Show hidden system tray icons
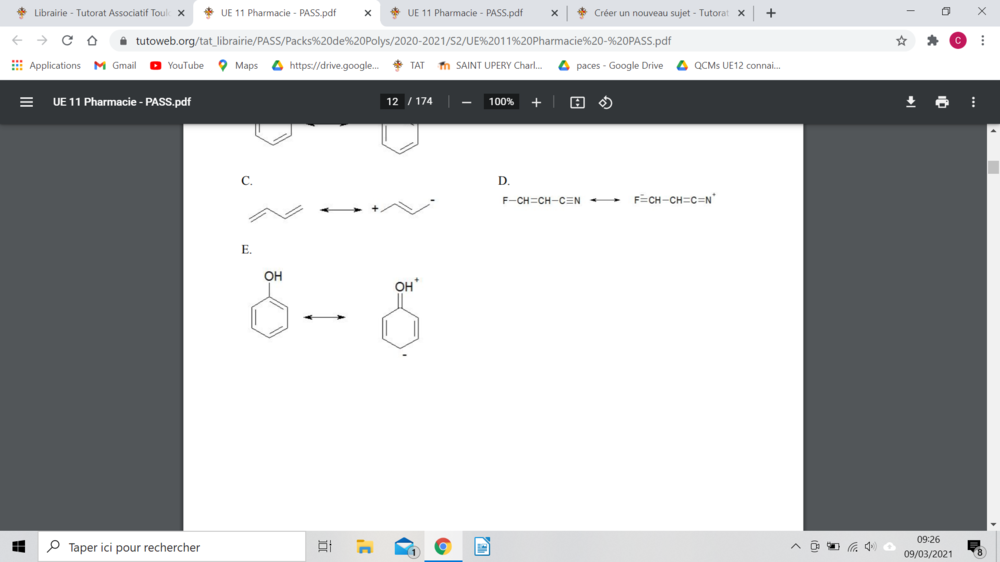The width and height of the screenshot is (1000, 562). click(x=795, y=547)
